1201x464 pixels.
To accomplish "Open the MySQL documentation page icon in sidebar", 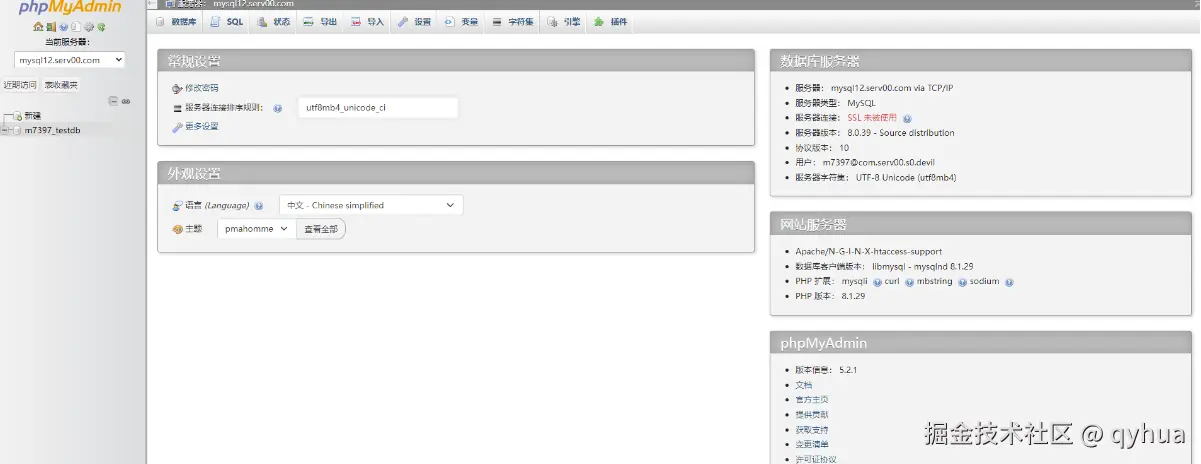I will (76, 27).
